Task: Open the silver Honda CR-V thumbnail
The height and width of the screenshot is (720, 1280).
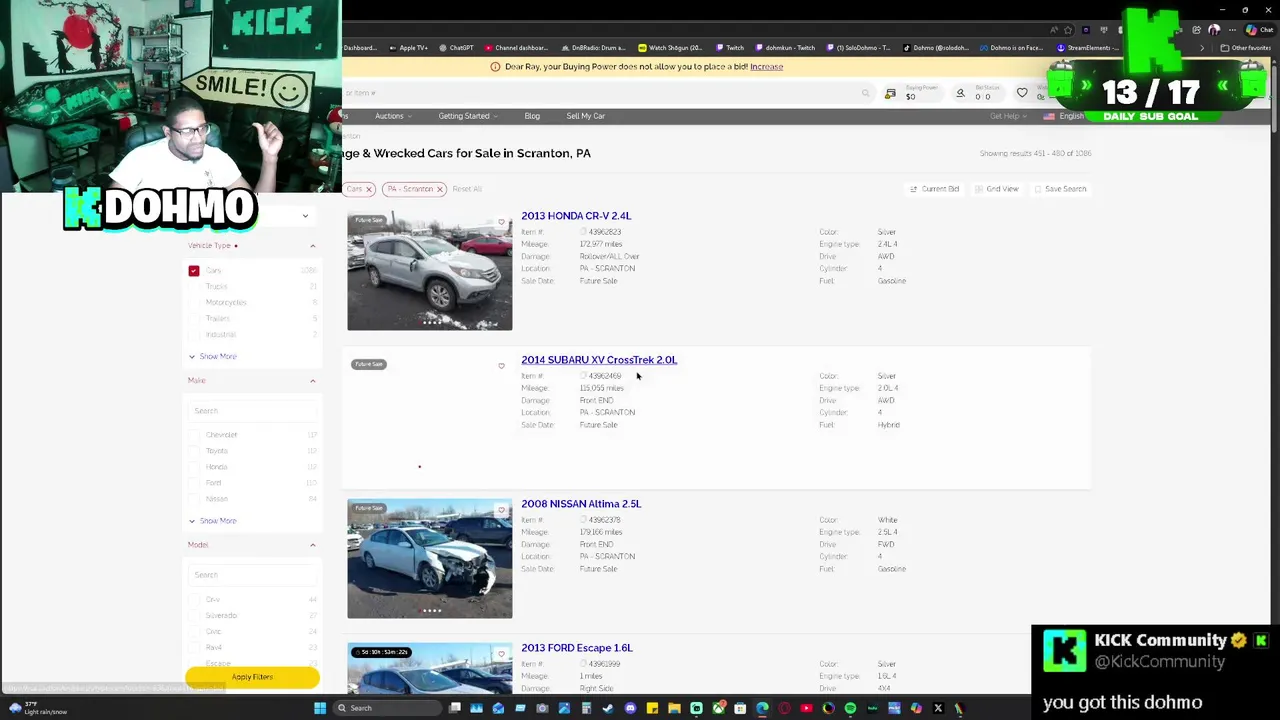Action: coord(430,270)
